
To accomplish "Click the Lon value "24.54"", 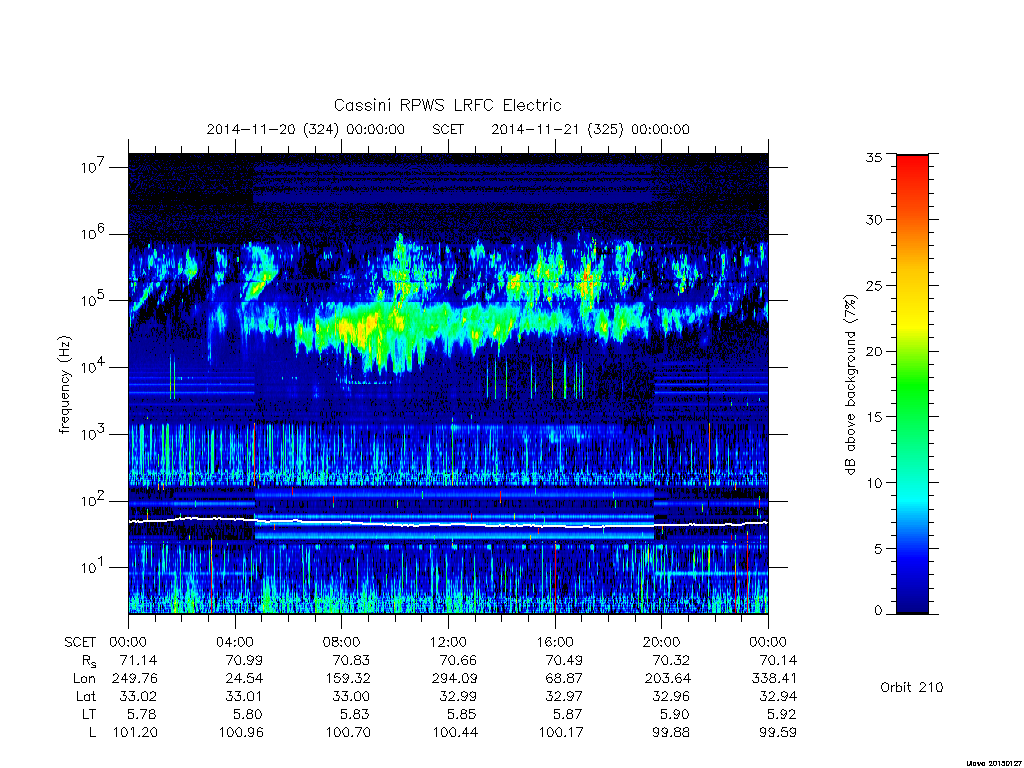I will click(244, 679).
